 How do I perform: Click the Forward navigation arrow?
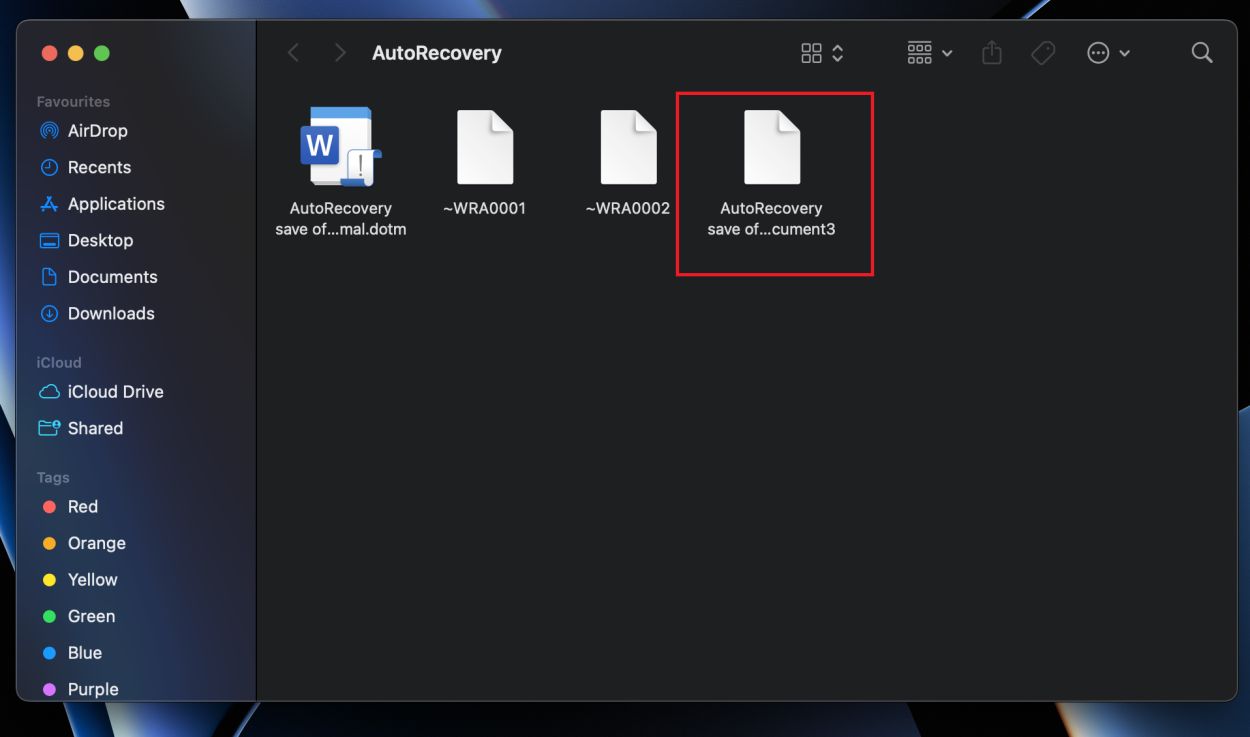click(x=339, y=52)
